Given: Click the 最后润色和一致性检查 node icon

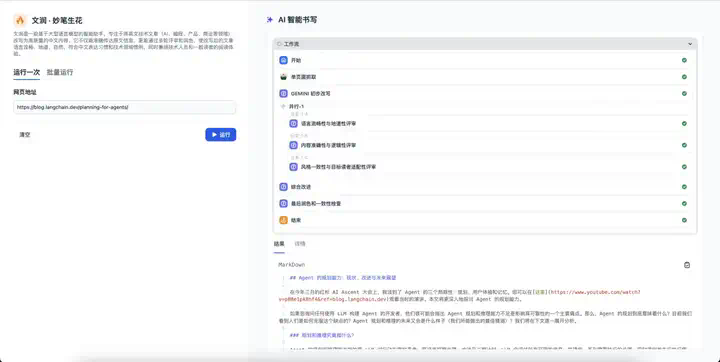Looking at the screenshot, I should [x=283, y=204].
